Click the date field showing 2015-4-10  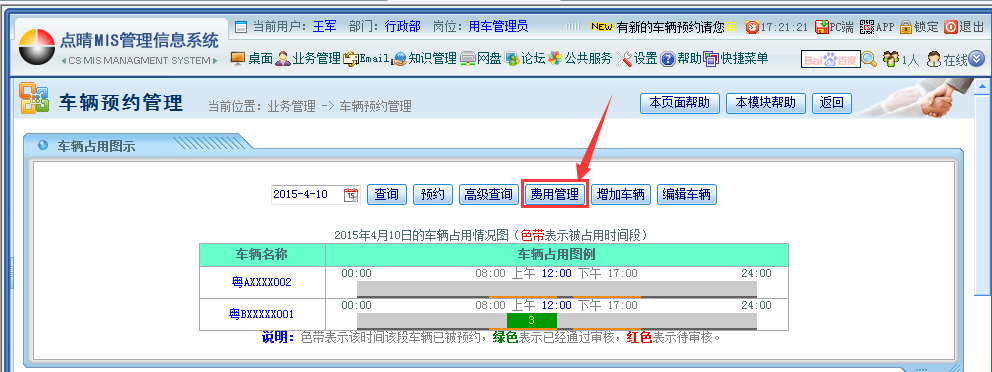[307, 195]
